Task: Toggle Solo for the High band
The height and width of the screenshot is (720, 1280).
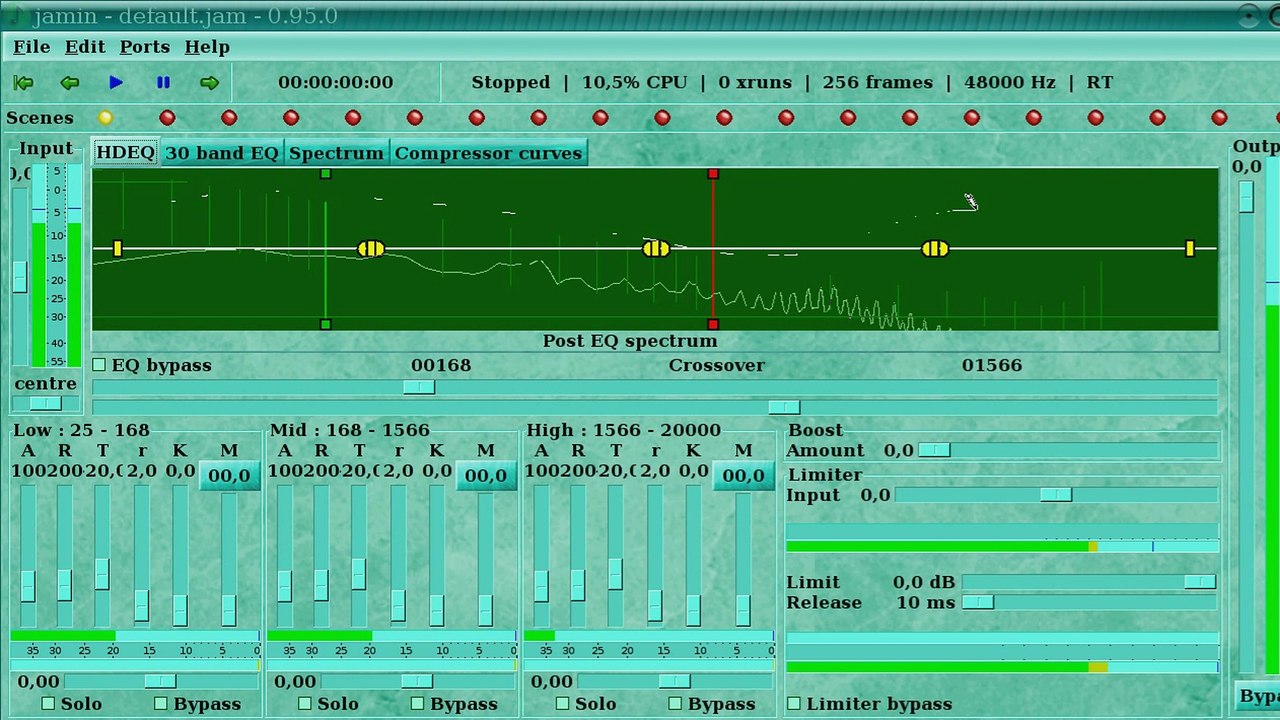Action: pos(562,704)
